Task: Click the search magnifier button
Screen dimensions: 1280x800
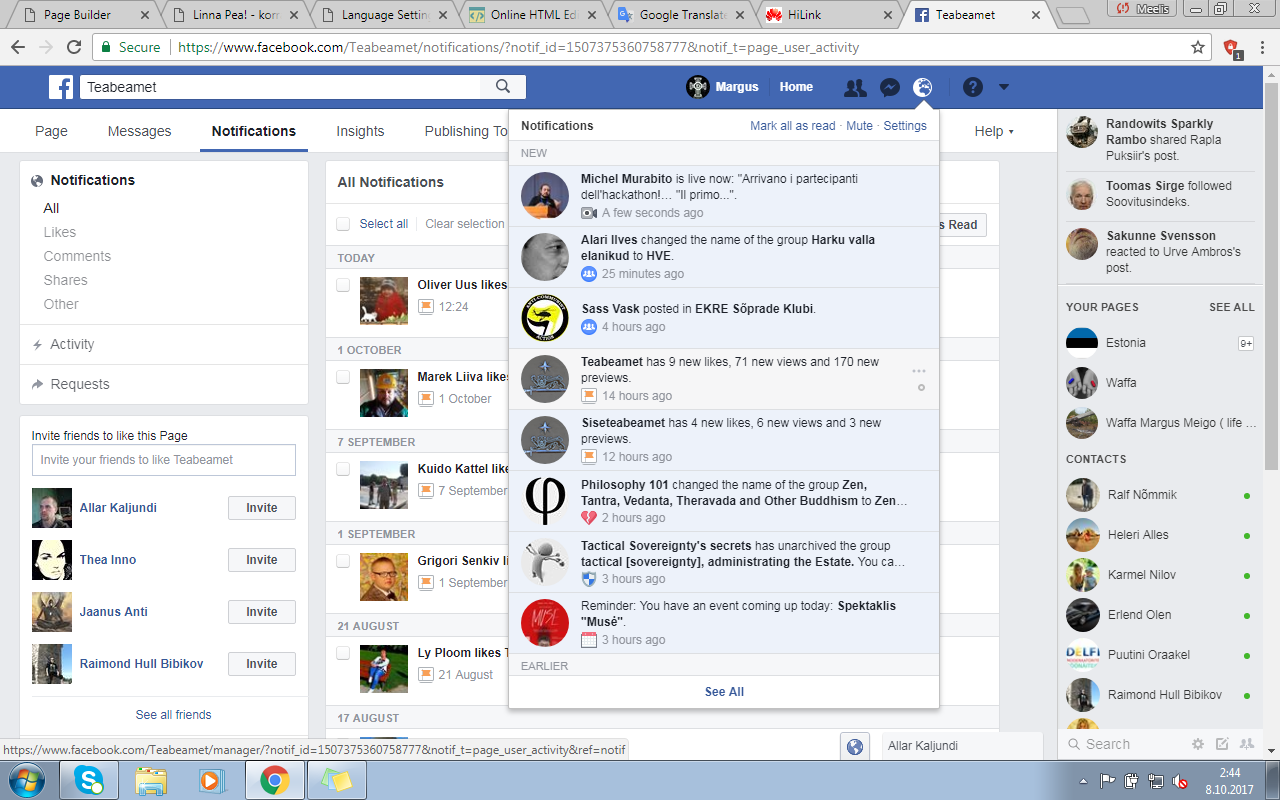Action: coord(504,87)
